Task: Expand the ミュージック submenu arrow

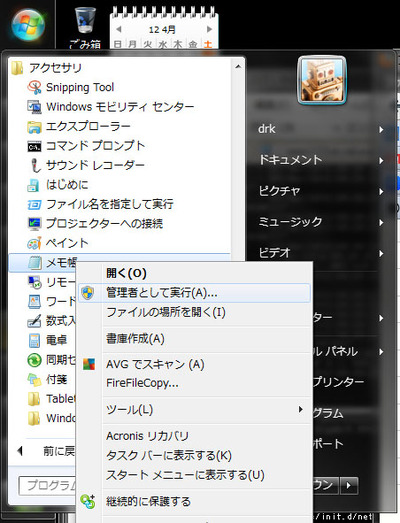Action: click(381, 222)
